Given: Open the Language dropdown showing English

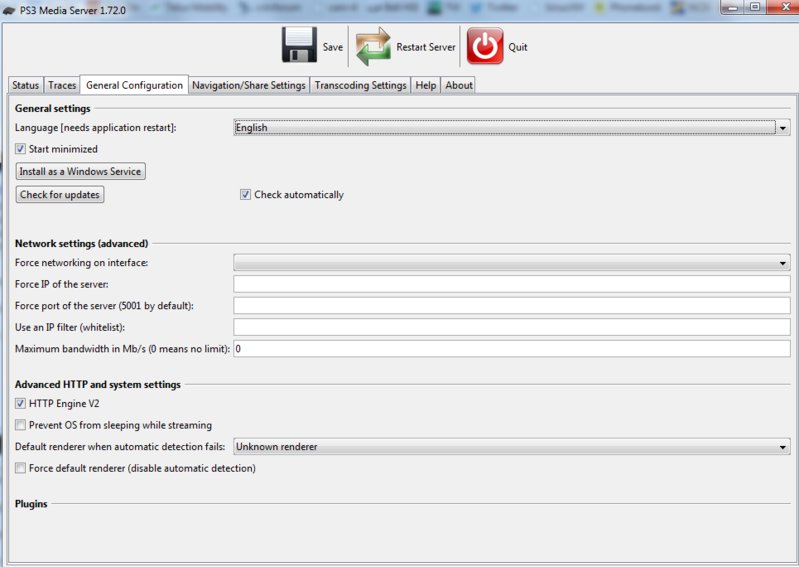Looking at the screenshot, I should point(512,127).
